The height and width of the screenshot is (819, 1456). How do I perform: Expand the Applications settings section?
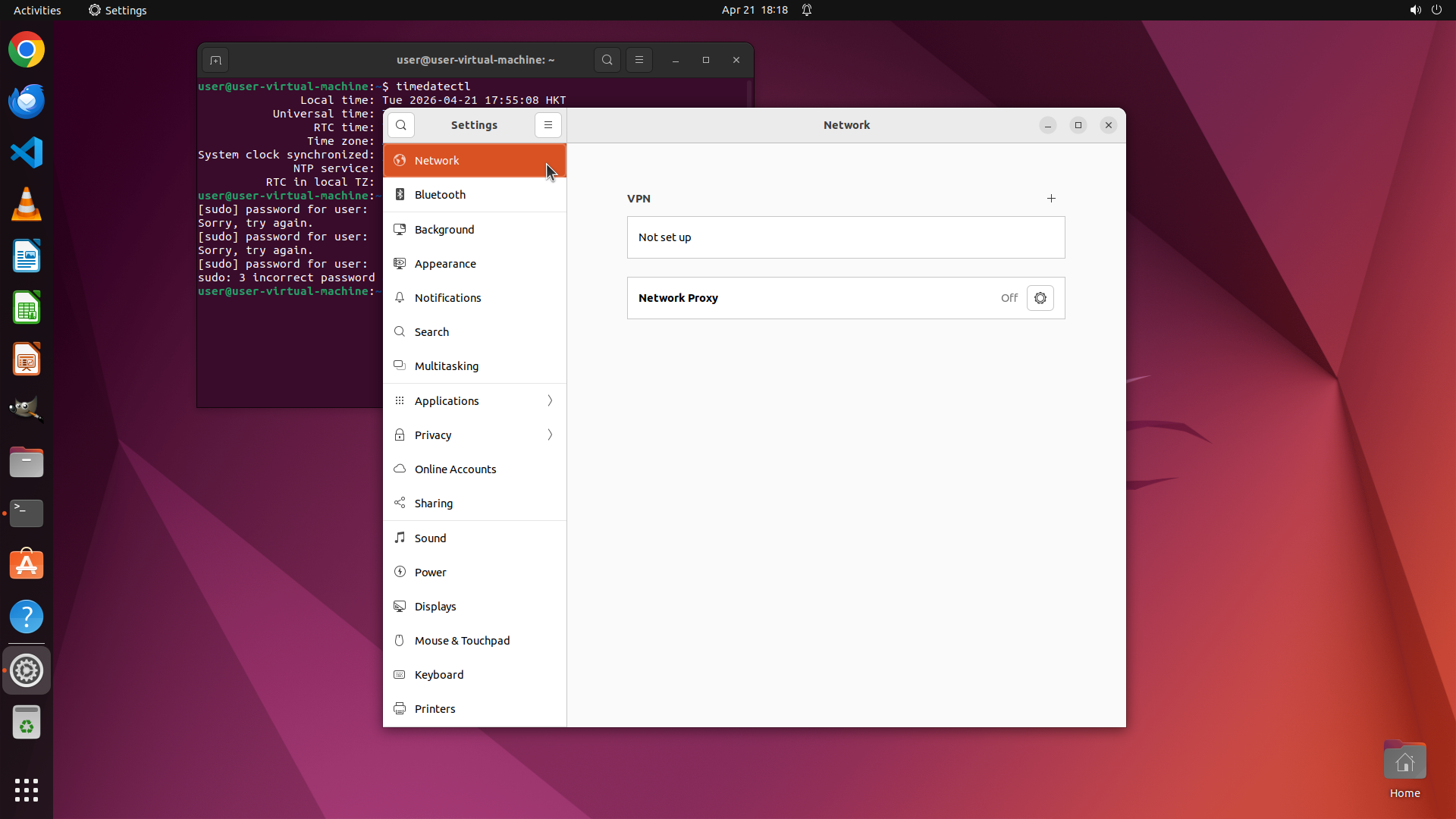(x=475, y=400)
